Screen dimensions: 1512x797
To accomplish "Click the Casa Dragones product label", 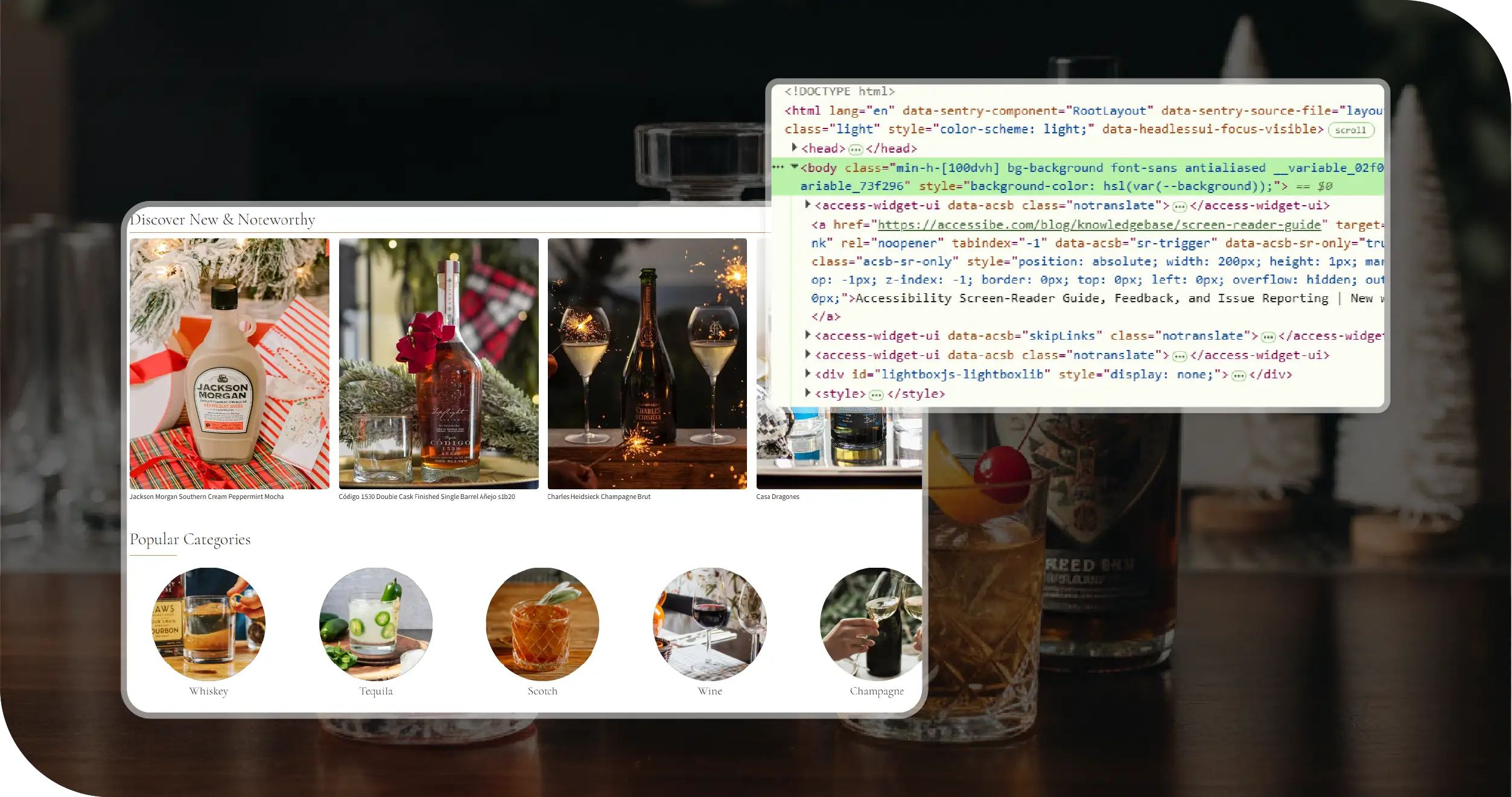I will point(778,497).
